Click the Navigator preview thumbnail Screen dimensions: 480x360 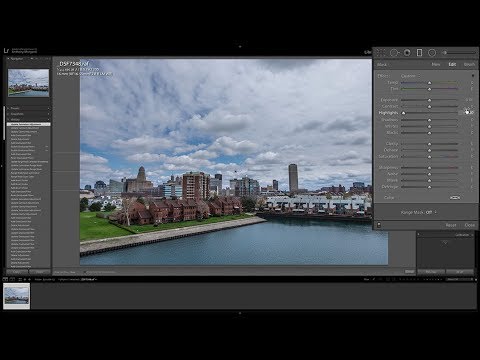[28, 83]
